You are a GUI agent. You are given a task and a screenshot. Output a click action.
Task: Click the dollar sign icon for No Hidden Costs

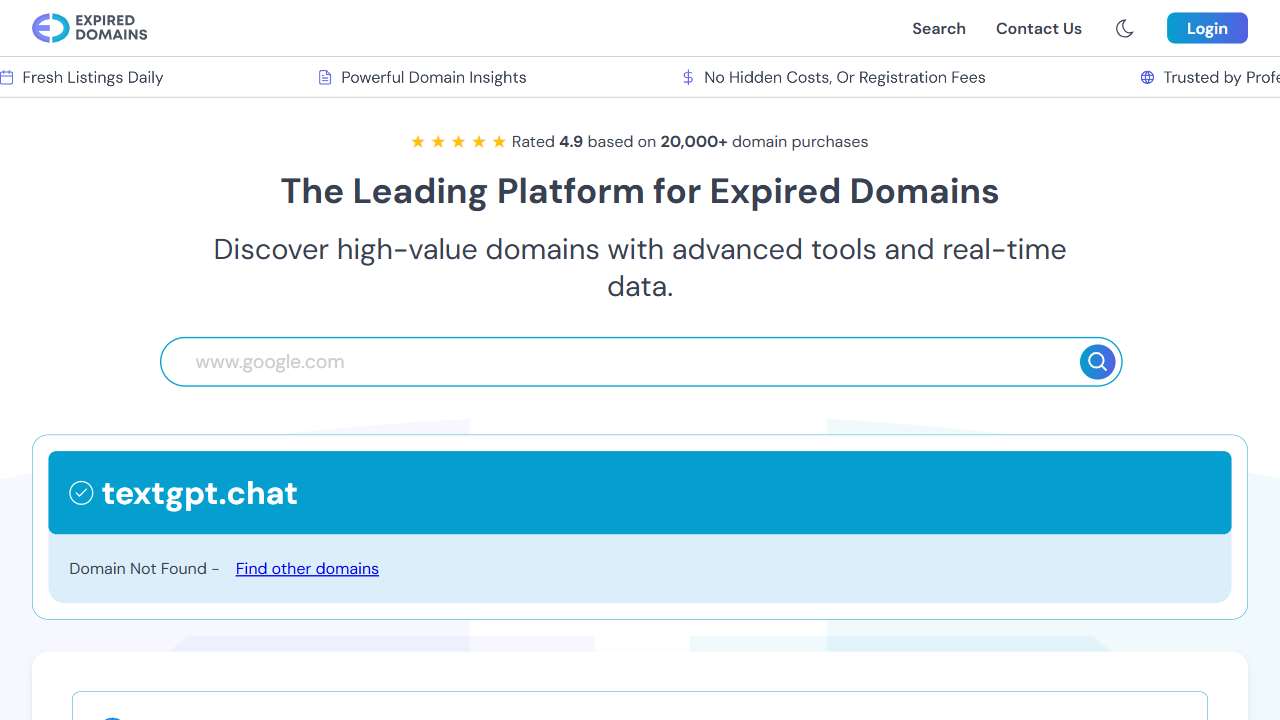click(688, 77)
